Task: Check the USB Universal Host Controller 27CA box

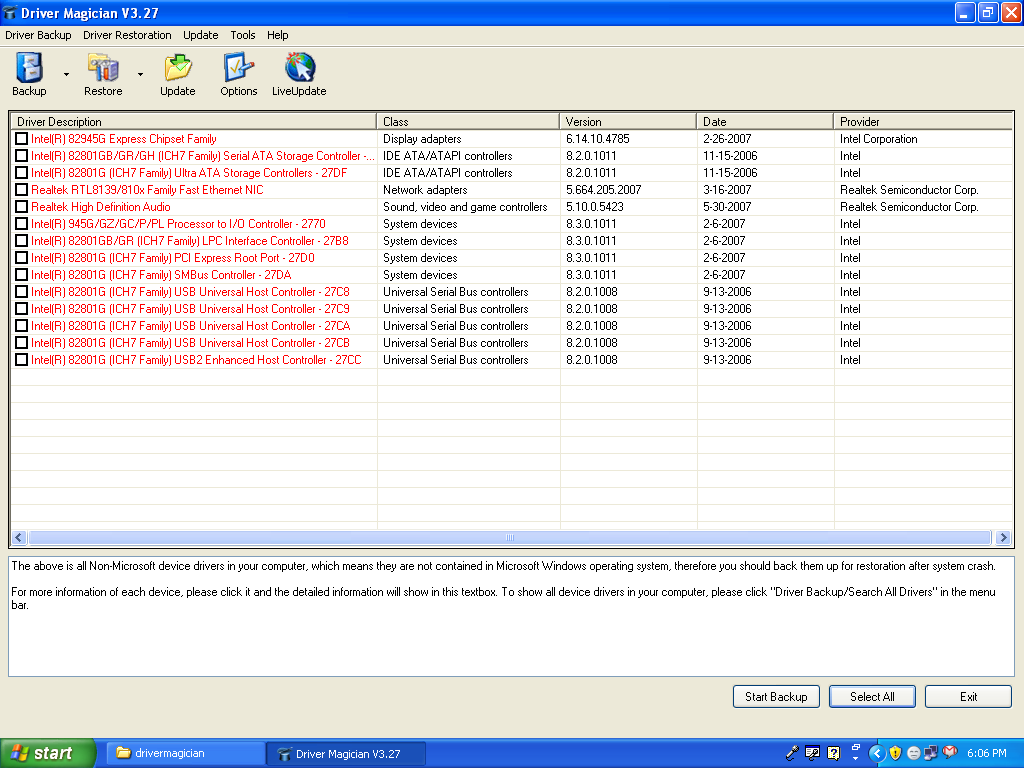Action: tap(22, 325)
